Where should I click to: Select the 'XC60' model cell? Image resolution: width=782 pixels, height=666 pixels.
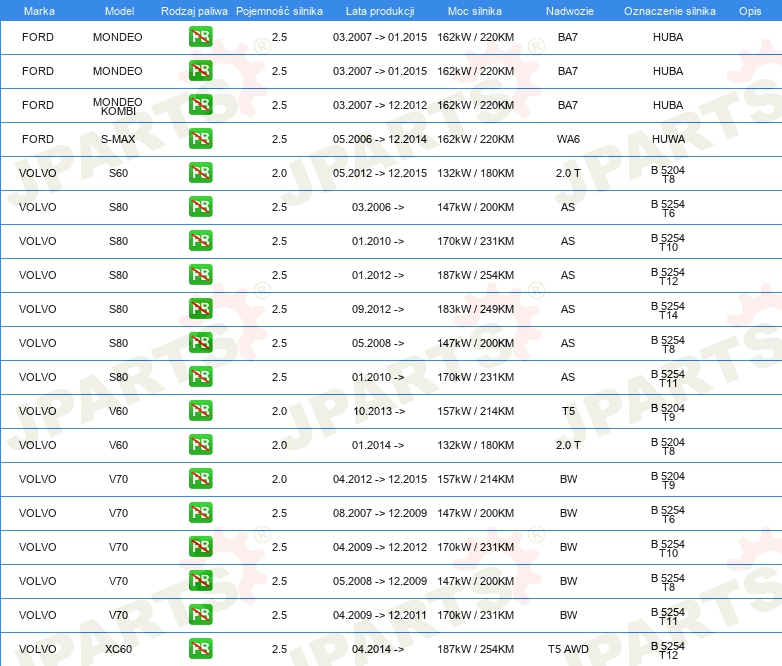pos(118,649)
